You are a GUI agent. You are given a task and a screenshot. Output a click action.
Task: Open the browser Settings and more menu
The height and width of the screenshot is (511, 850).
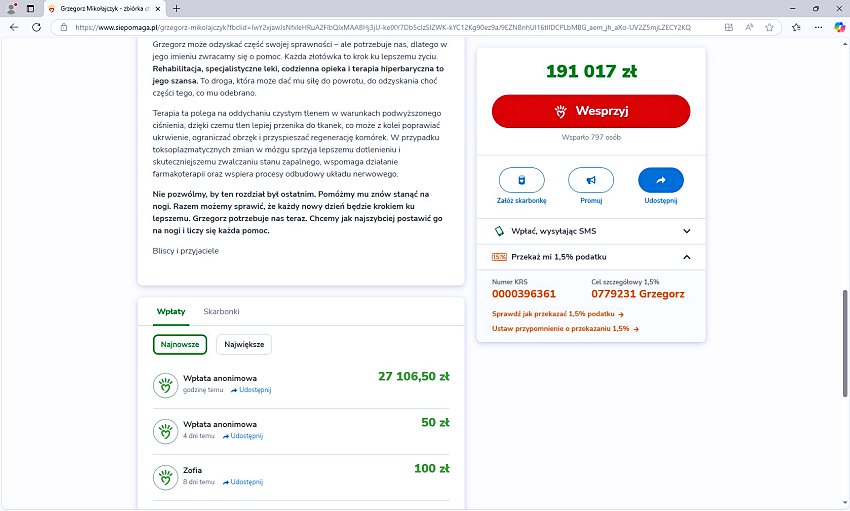[x=817, y=27]
